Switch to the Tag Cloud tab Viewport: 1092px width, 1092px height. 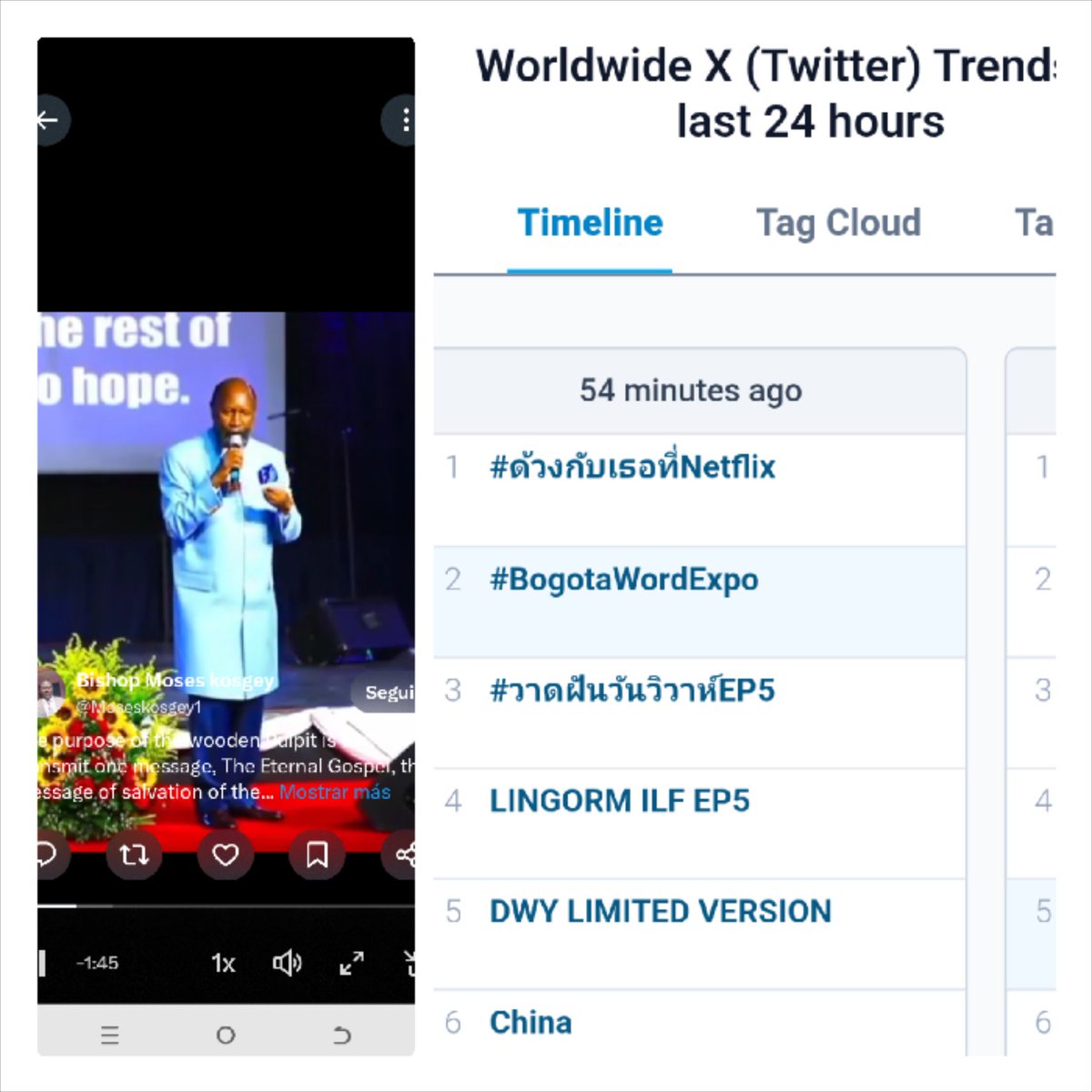coord(838,223)
